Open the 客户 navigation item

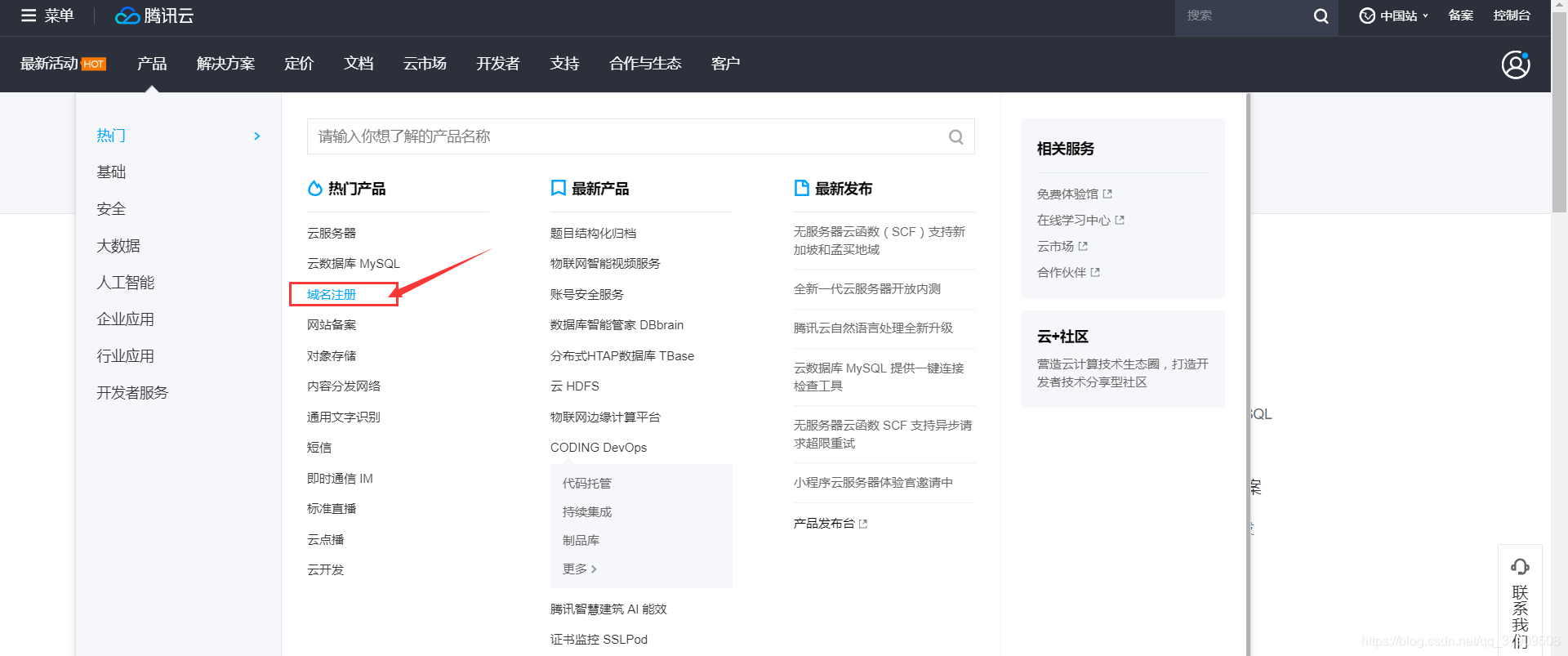pyautogui.click(x=725, y=64)
